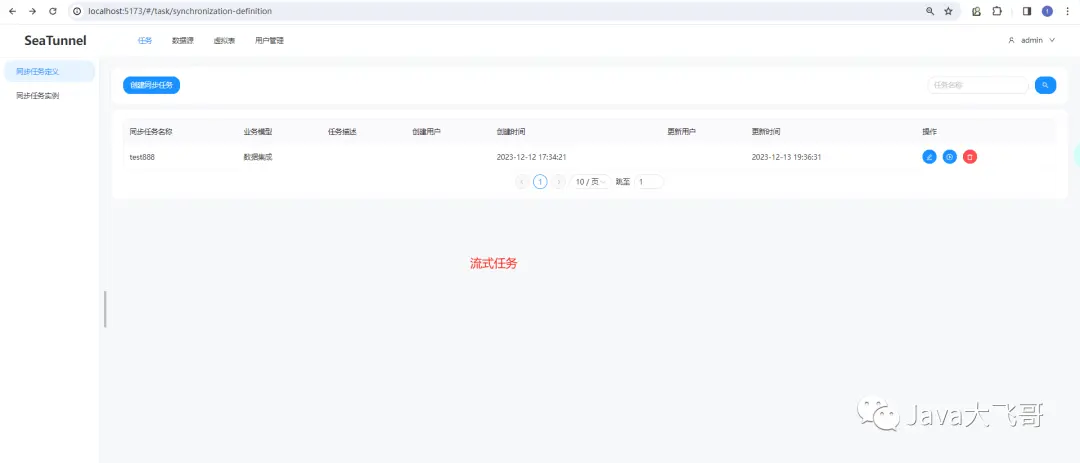Open Chrome's three-dot menu

1067,11
